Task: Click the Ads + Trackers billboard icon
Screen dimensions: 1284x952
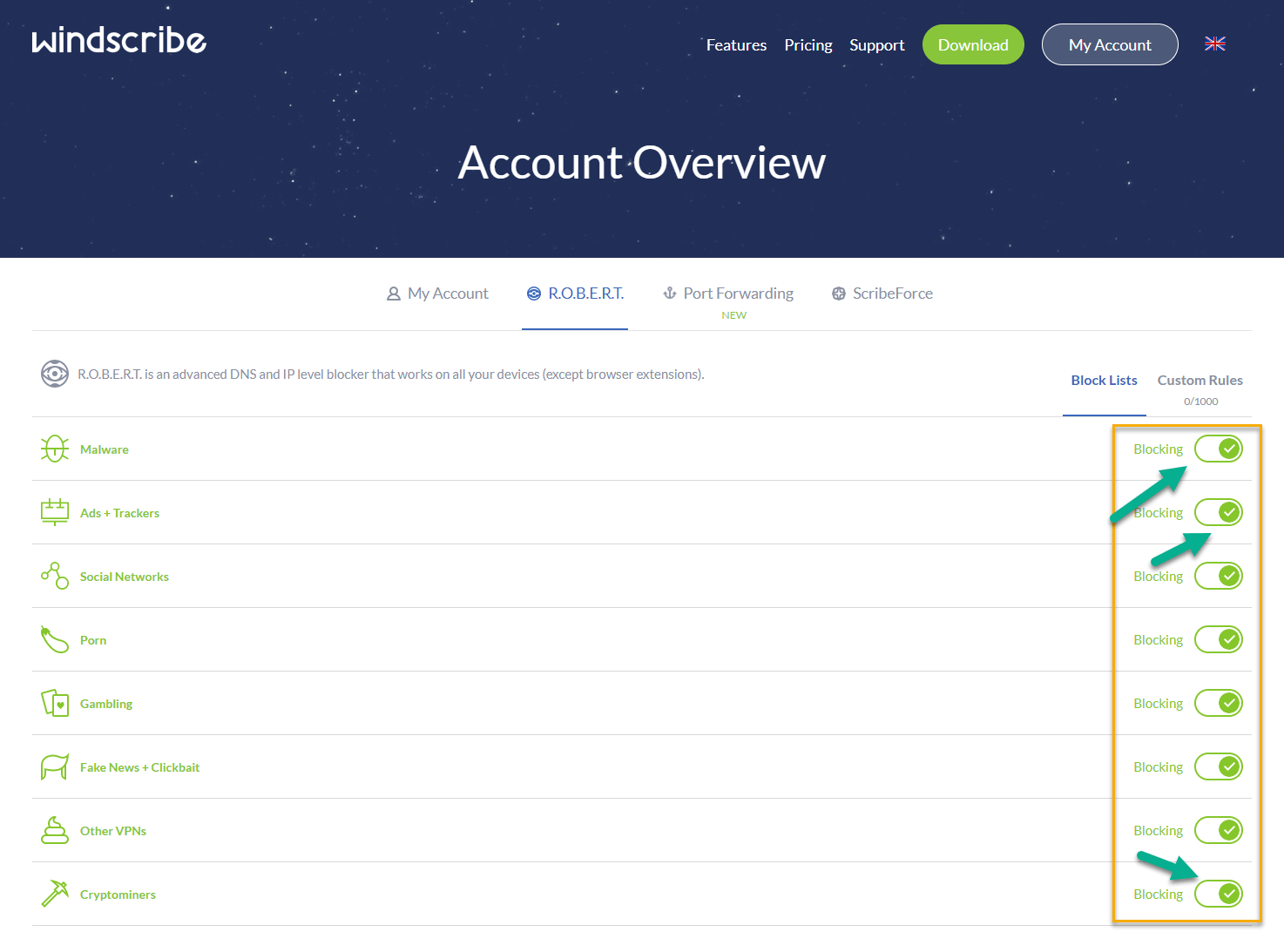Action: (55, 512)
